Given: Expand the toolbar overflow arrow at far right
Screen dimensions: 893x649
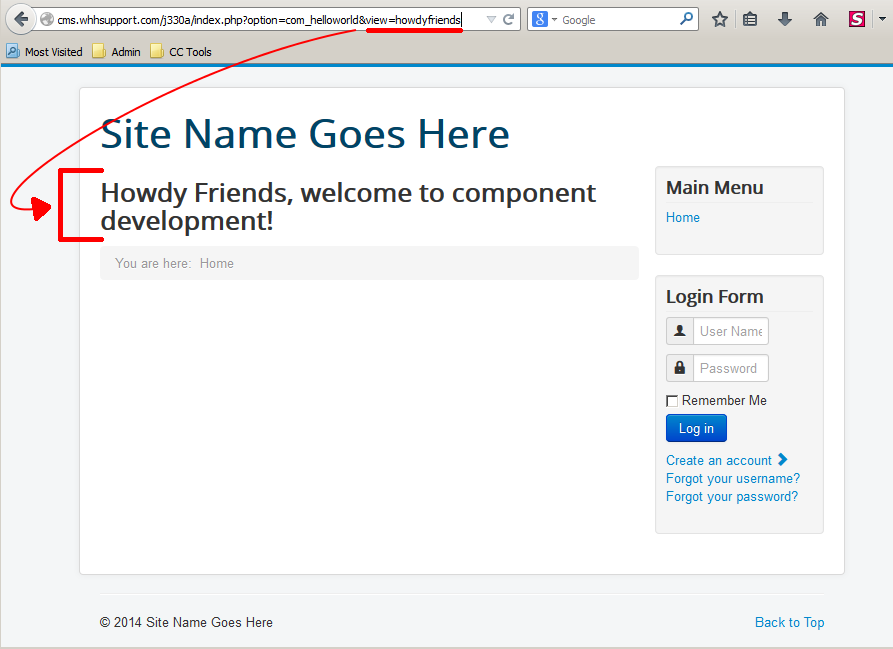Looking at the screenshot, I should click(x=879, y=19).
